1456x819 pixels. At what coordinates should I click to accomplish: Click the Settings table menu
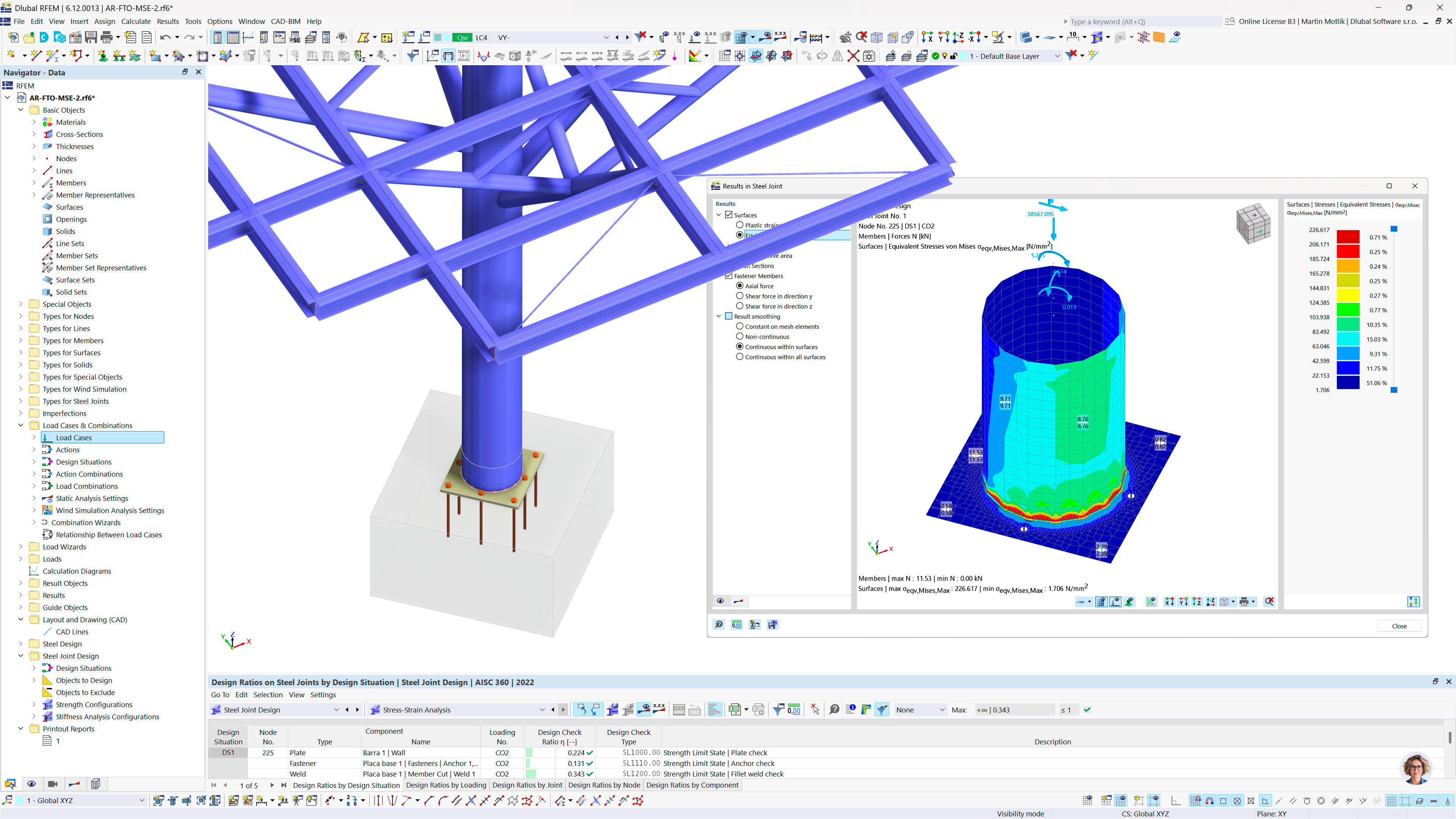(x=323, y=695)
